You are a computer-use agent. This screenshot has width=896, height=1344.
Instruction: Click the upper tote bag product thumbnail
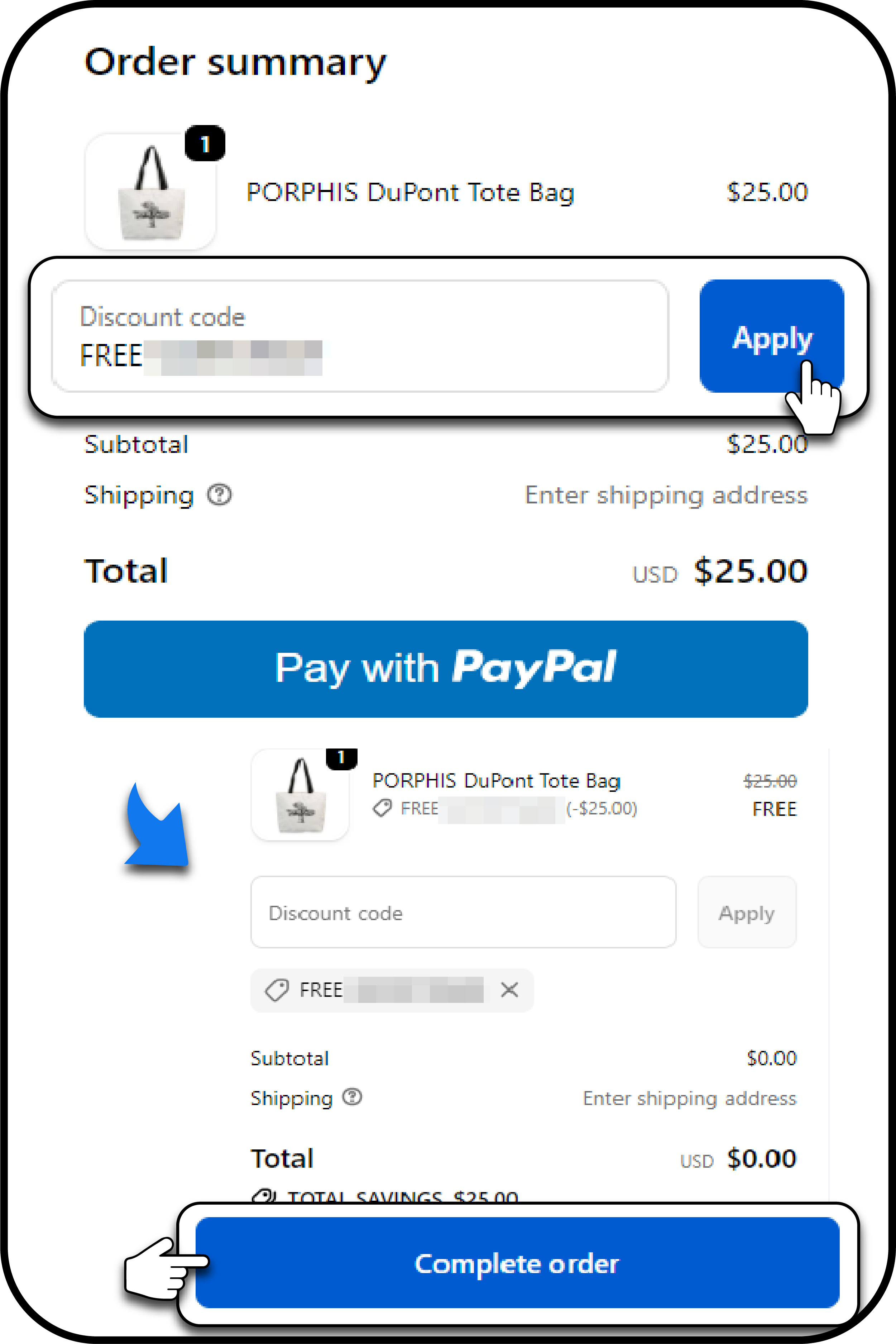pyautogui.click(x=150, y=192)
